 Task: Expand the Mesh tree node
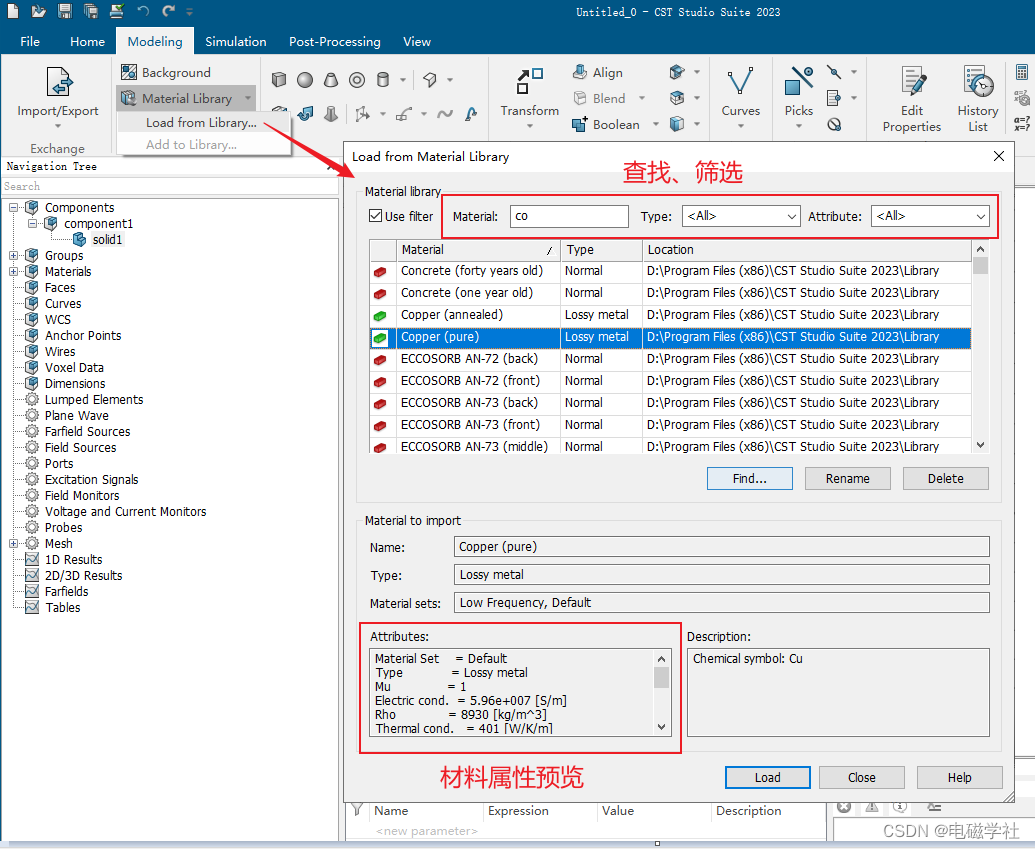[x=13, y=543]
